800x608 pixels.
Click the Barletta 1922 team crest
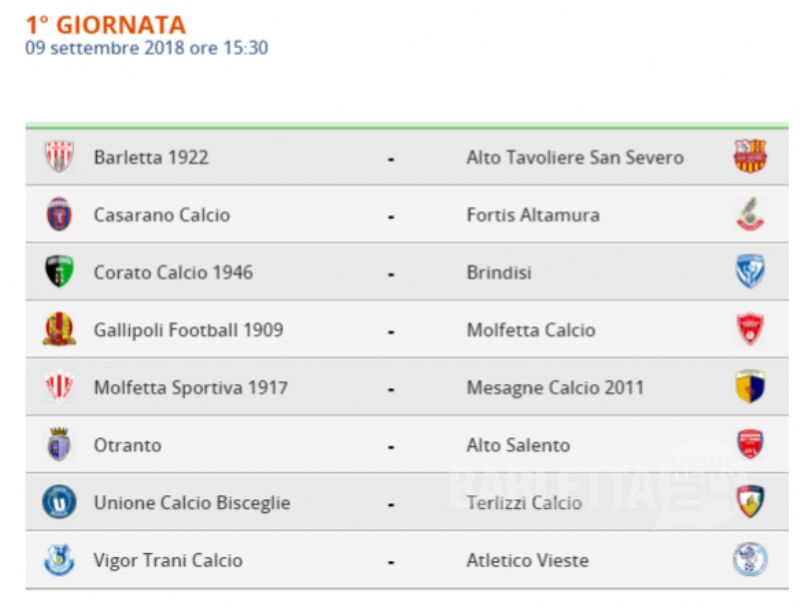[x=59, y=156]
